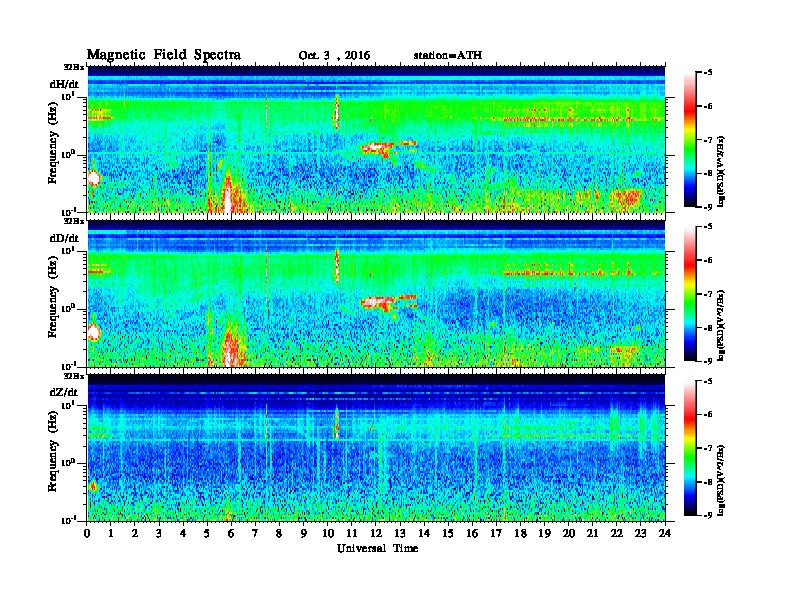The height and width of the screenshot is (612, 792).
Task: Click hour tick label "13" on time axis
Action: point(400,533)
